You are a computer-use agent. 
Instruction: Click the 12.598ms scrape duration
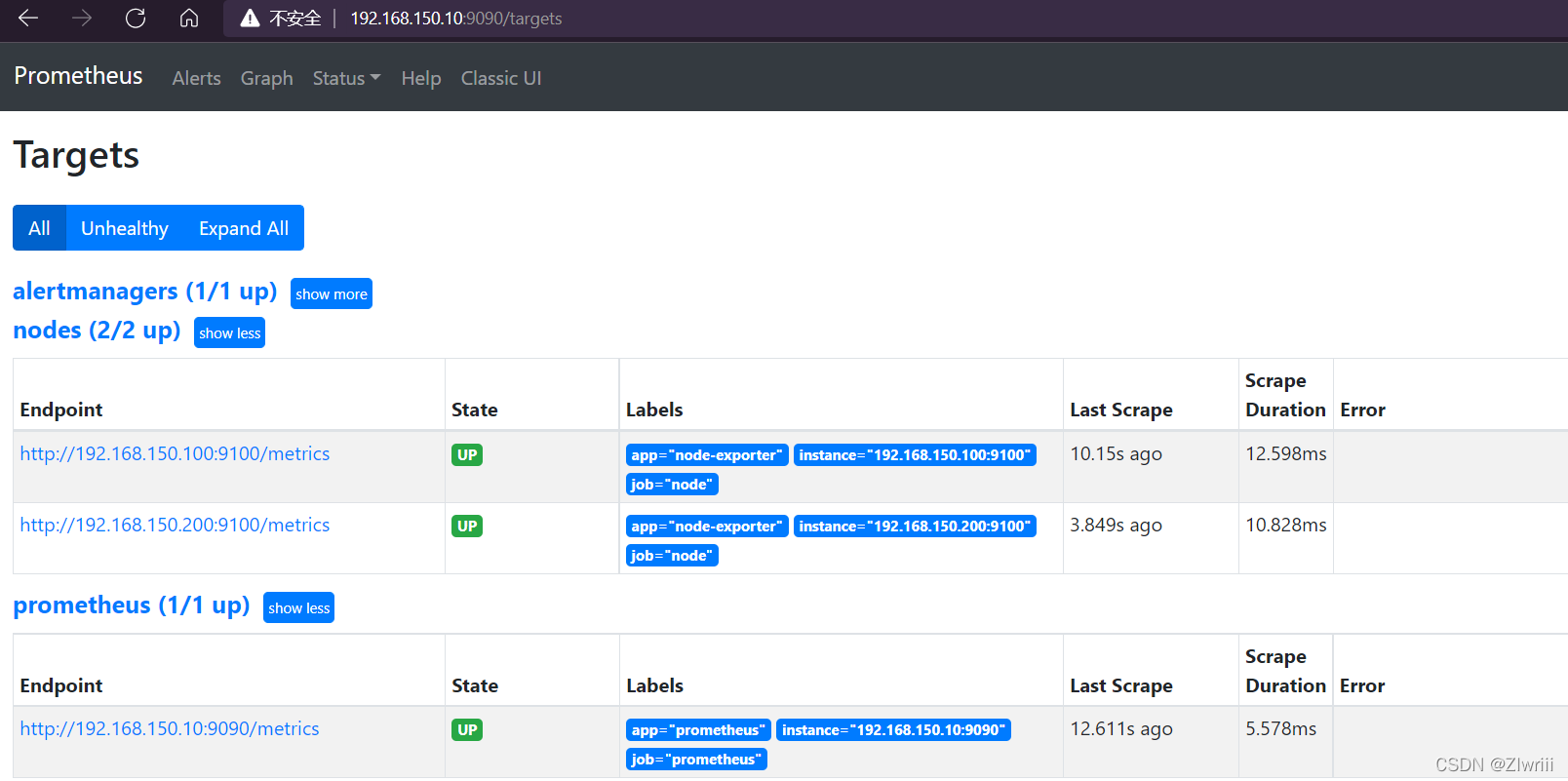[x=1286, y=453]
